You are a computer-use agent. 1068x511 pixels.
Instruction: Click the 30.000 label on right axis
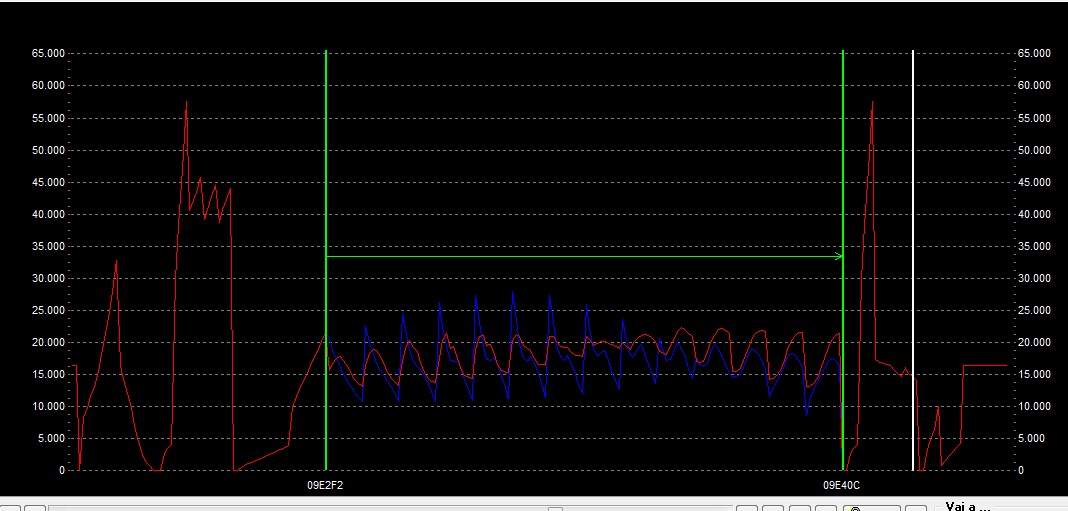1034,279
